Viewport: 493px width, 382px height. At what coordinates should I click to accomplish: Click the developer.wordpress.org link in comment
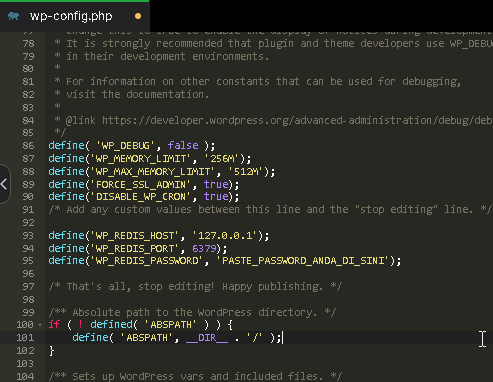coord(297,120)
